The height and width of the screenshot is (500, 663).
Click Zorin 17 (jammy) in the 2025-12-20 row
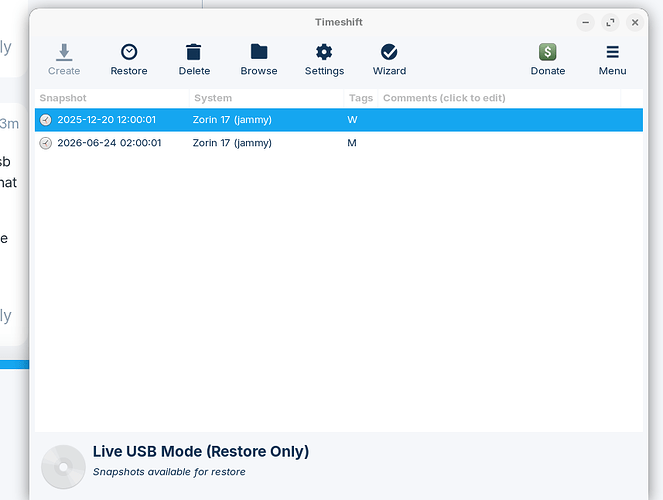coord(232,120)
